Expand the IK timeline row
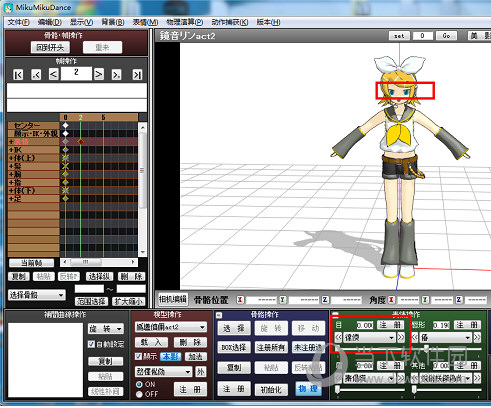Screen dimensions: 491x408 [11, 150]
